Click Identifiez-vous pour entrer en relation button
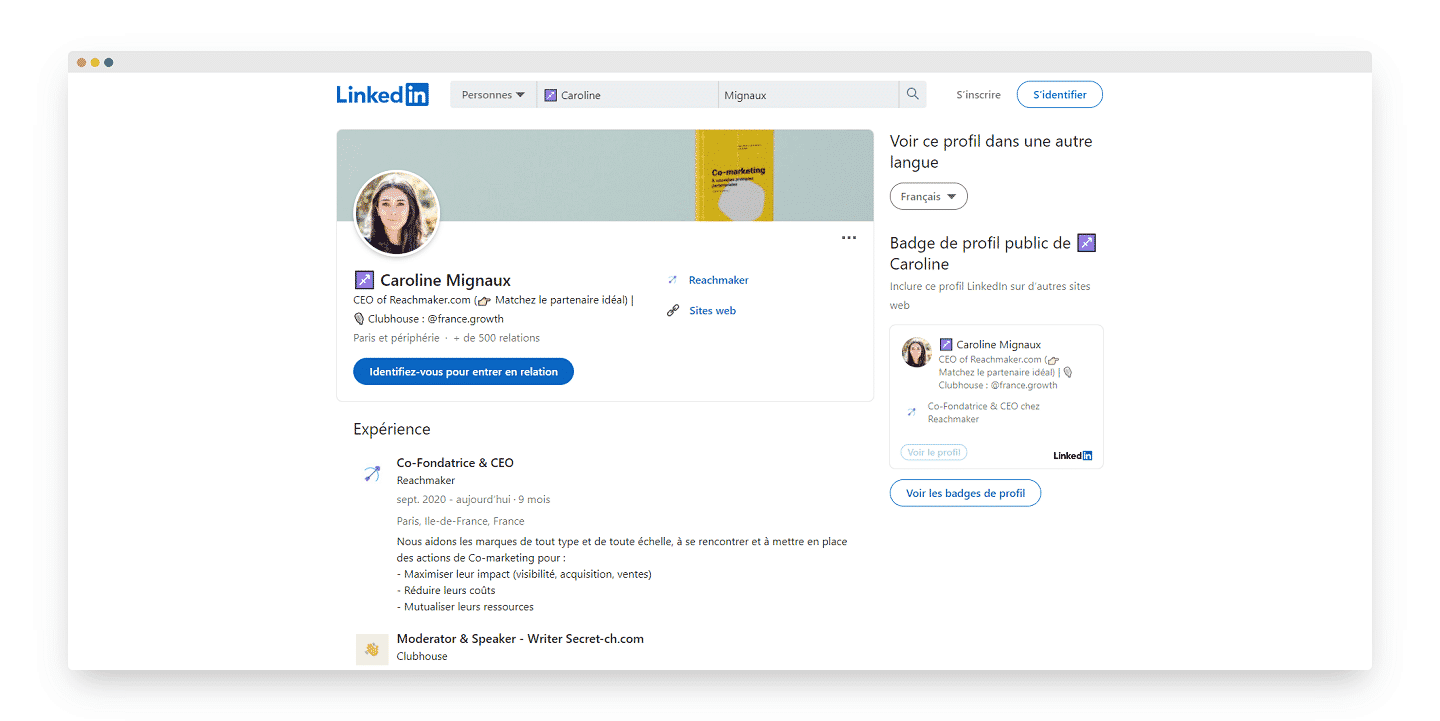 point(463,372)
